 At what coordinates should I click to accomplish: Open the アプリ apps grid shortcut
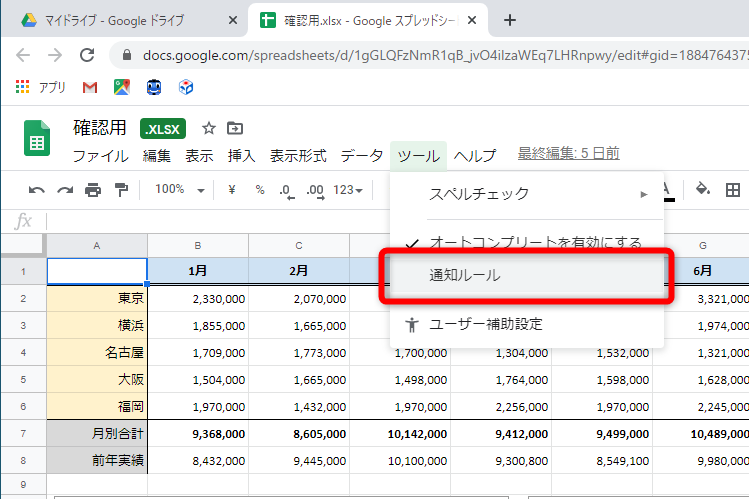click(40, 87)
